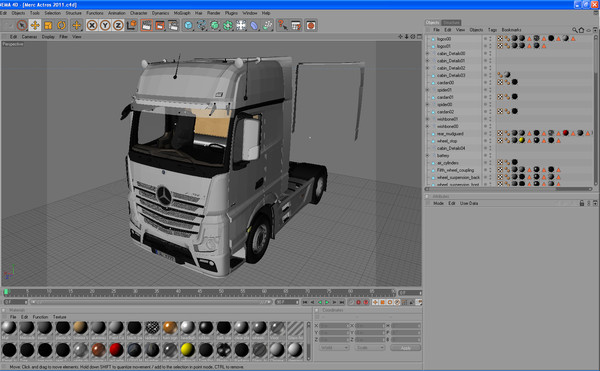Open the Array modeling objects icon
Image resolution: width=600 pixels, height=371 pixels.
click(x=228, y=26)
